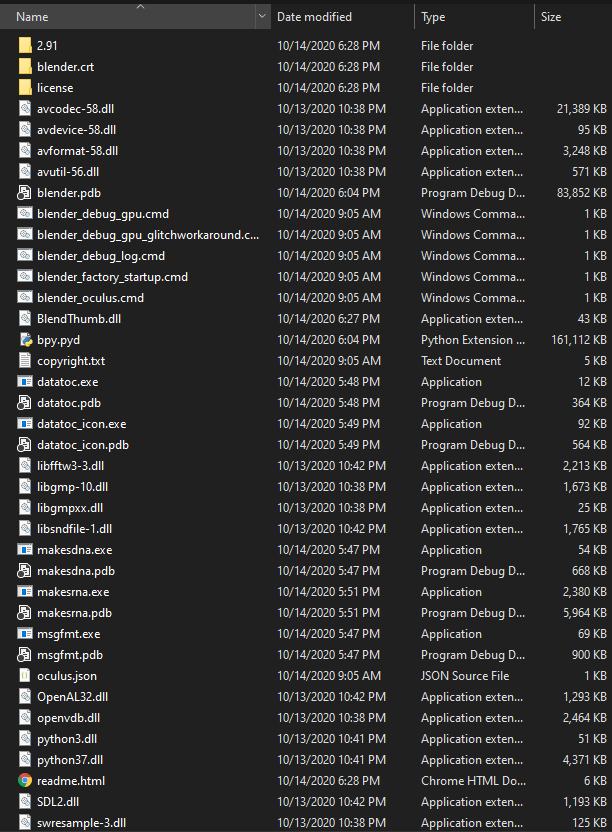Viewport: 612px width, 832px height.
Task: Select the python3.dll file name
Action: (x=67, y=739)
